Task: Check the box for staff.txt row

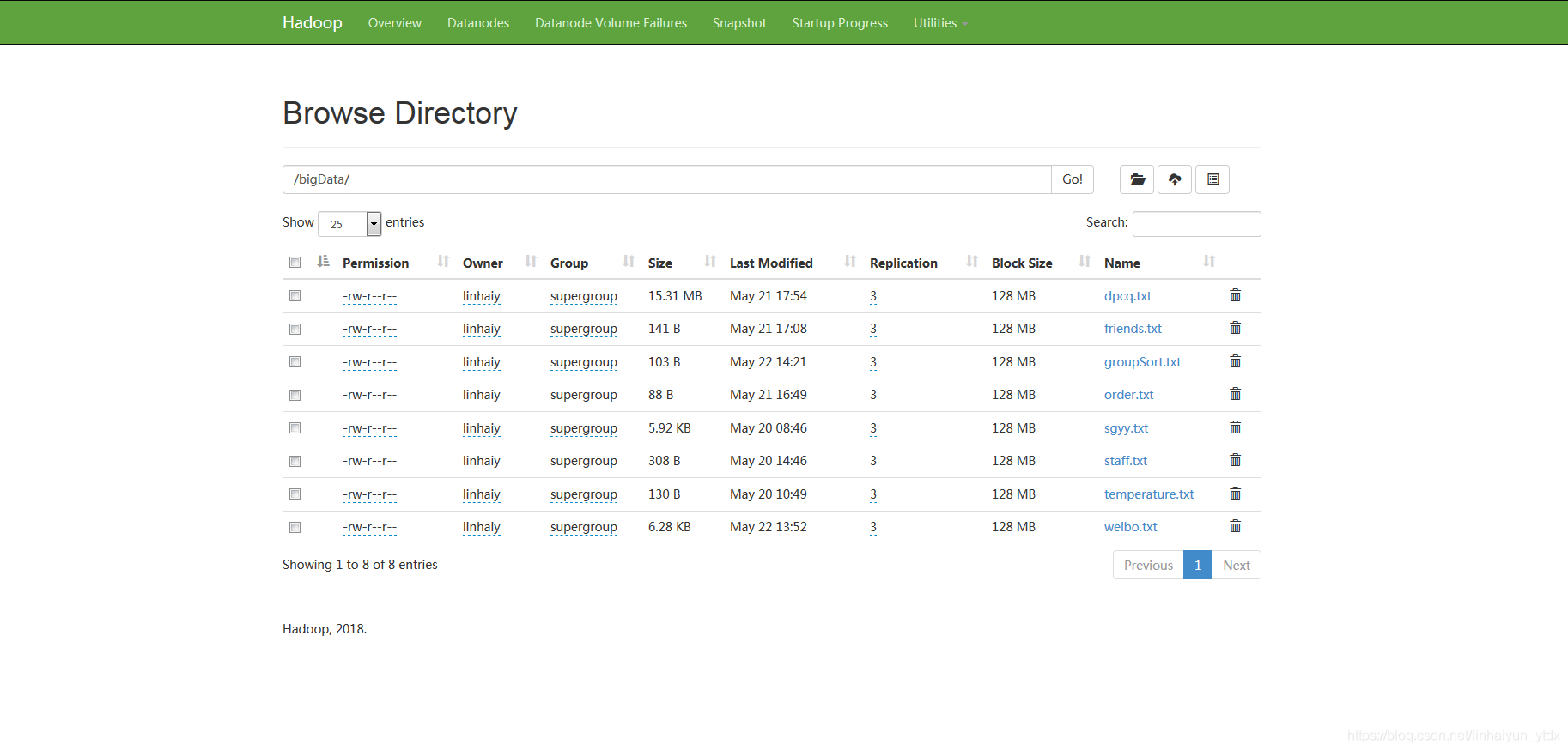Action: click(295, 461)
